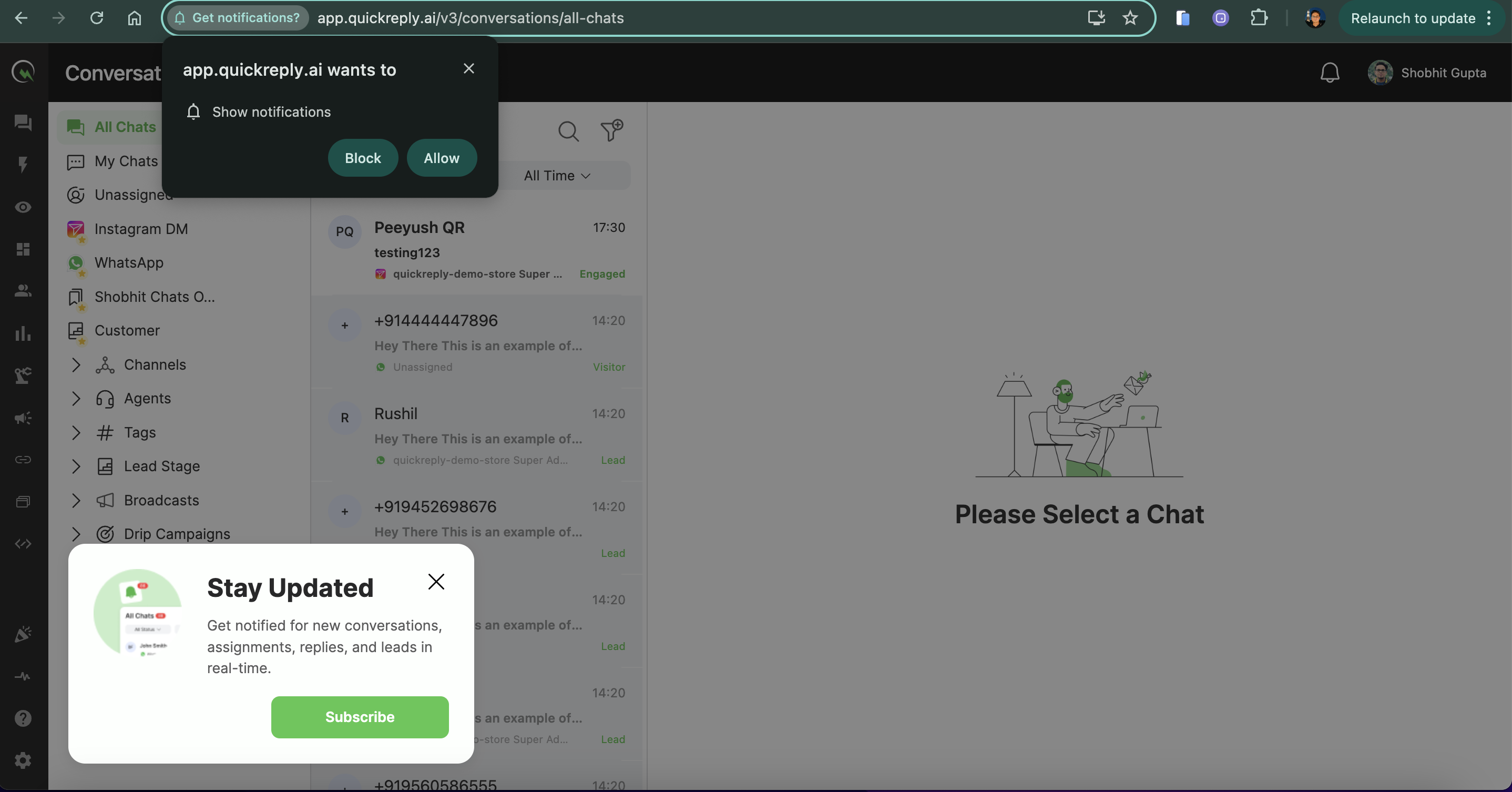This screenshot has height=792, width=1512.
Task: Click the browser back arrow
Action: 21,18
